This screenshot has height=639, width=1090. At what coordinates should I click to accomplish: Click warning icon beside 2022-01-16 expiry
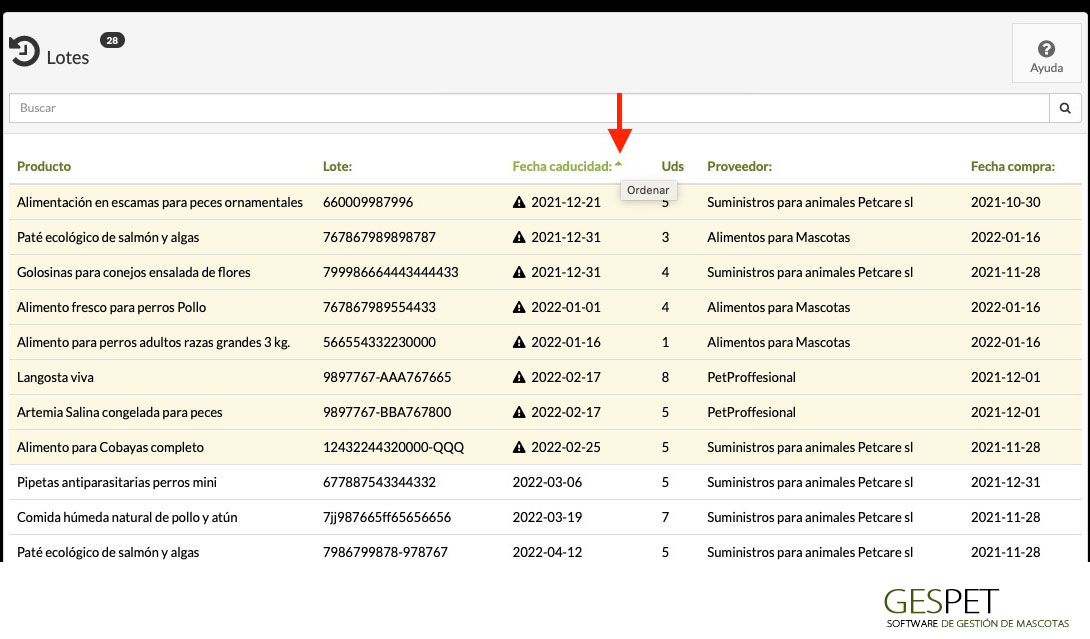pyautogui.click(x=519, y=342)
